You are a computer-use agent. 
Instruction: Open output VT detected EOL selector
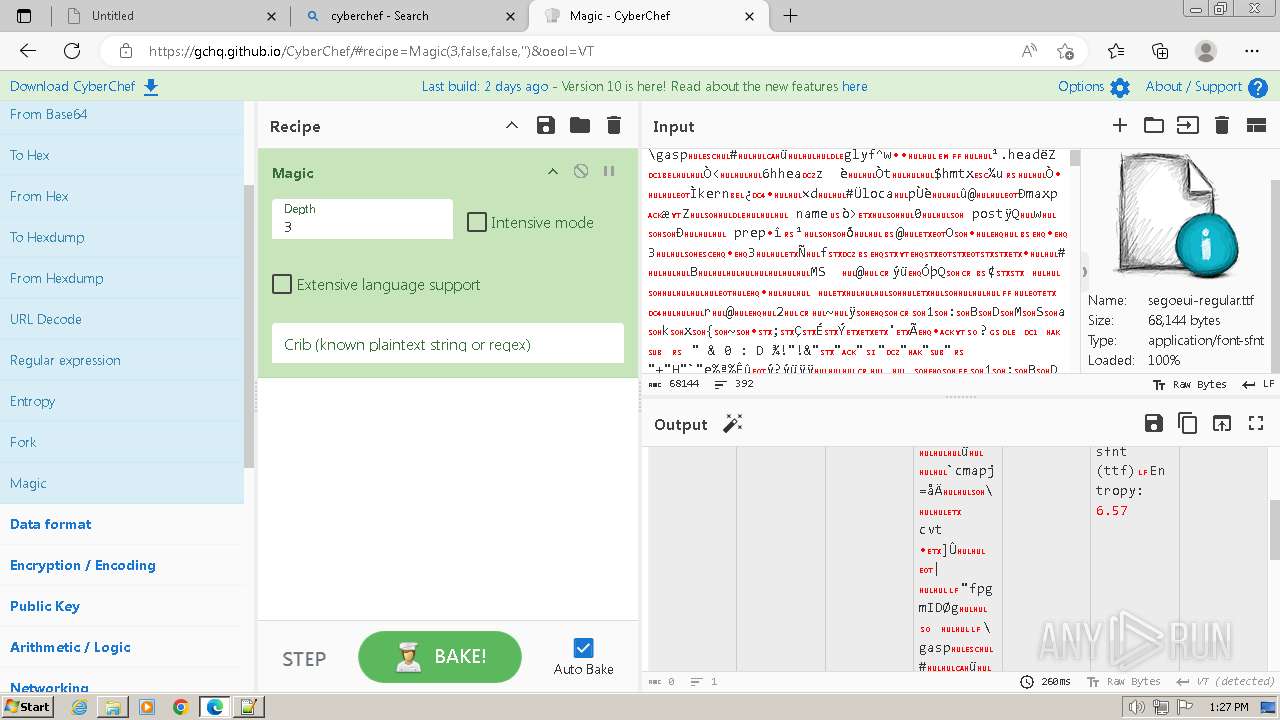(1226, 681)
